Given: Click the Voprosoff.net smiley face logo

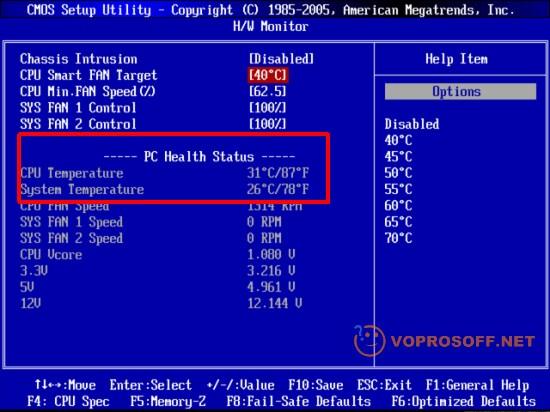Looking at the screenshot, I should [369, 340].
